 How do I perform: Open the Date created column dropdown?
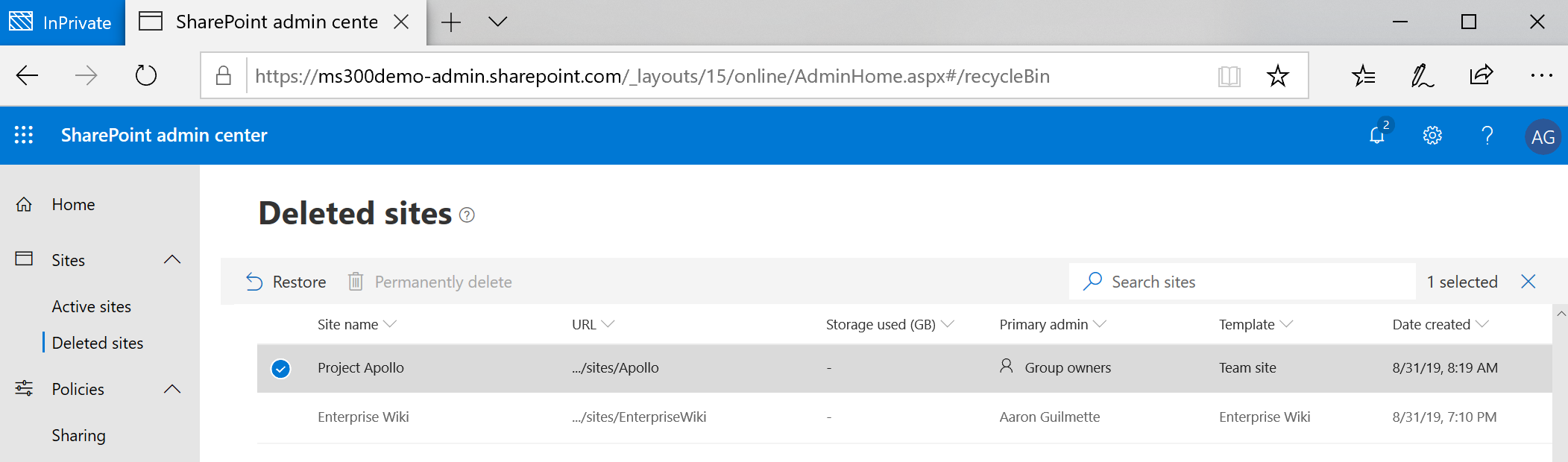(1482, 324)
